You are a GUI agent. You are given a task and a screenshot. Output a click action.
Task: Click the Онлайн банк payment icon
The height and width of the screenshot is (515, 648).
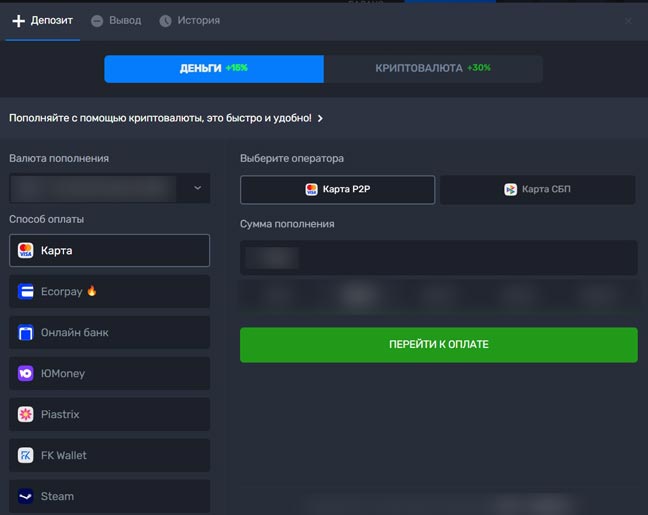click(26, 332)
